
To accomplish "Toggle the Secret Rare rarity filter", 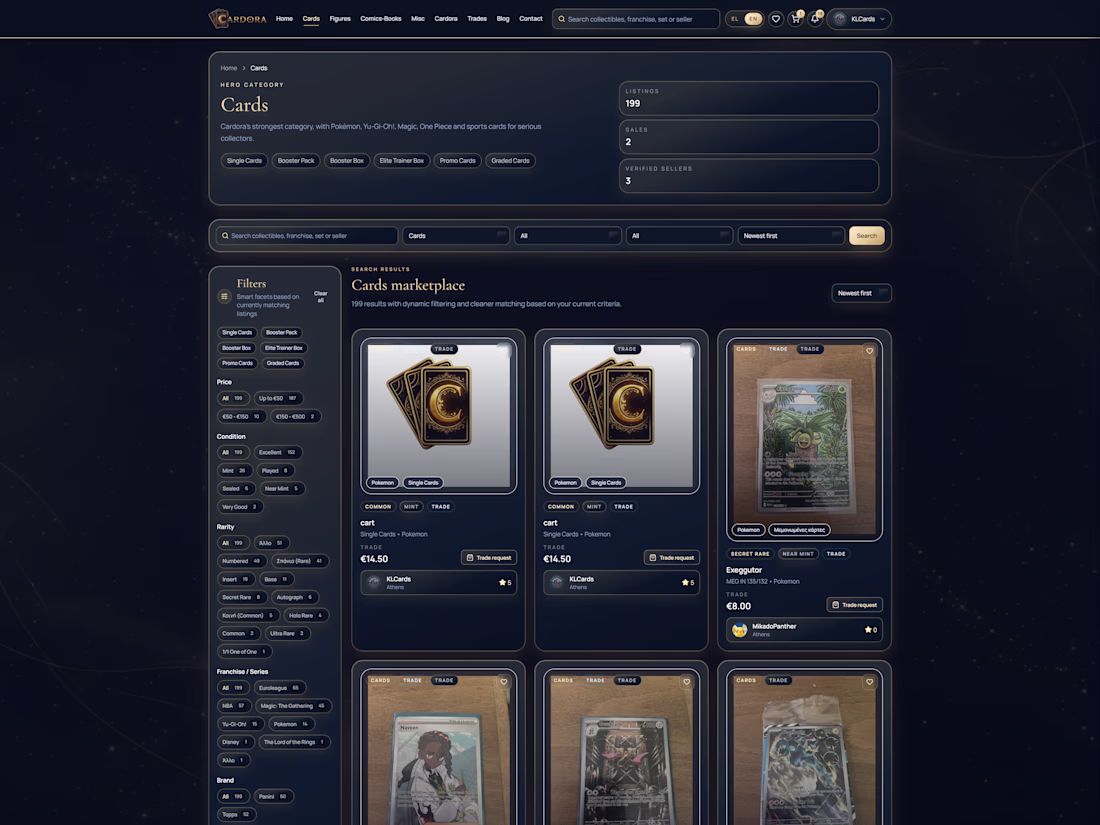I will (242, 598).
